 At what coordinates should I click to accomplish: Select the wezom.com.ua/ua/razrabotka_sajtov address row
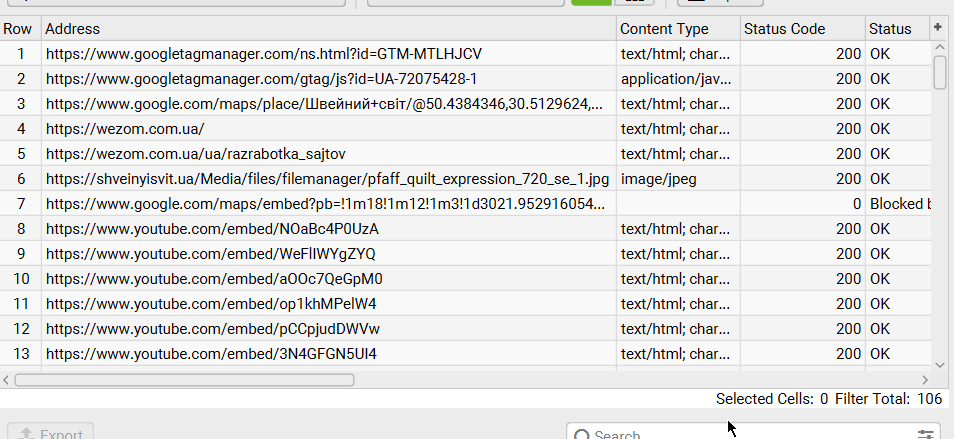(465, 154)
